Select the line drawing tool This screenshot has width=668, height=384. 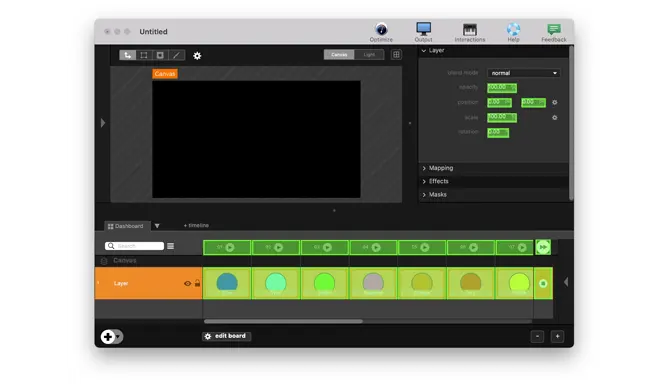tap(176, 55)
